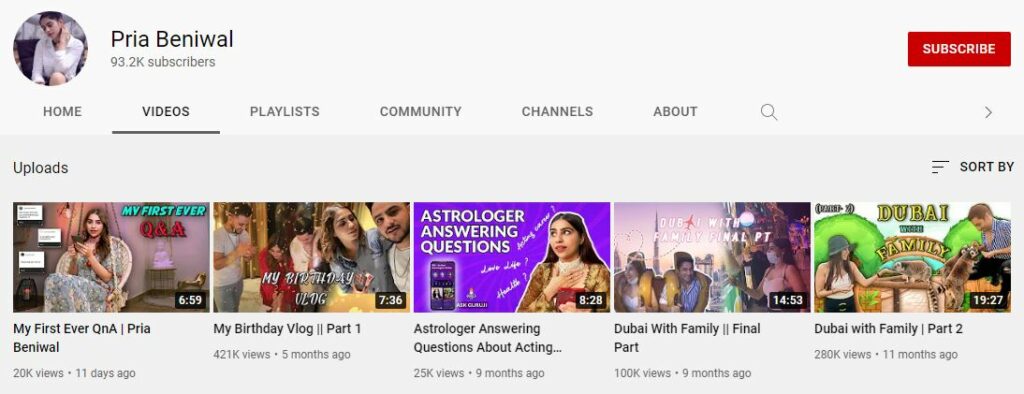Click the 14:53 duration badge
Image resolution: width=1024 pixels, height=394 pixels.
pyautogui.click(x=788, y=301)
